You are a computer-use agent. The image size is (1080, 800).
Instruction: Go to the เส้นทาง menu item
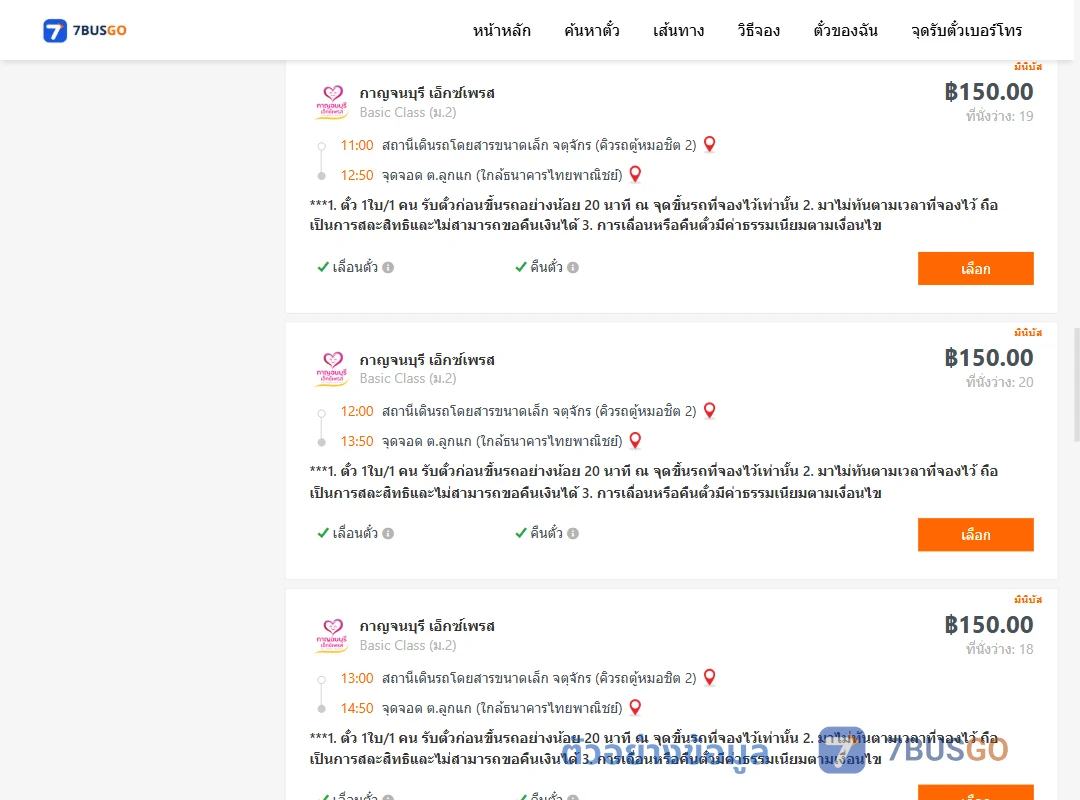pos(678,30)
